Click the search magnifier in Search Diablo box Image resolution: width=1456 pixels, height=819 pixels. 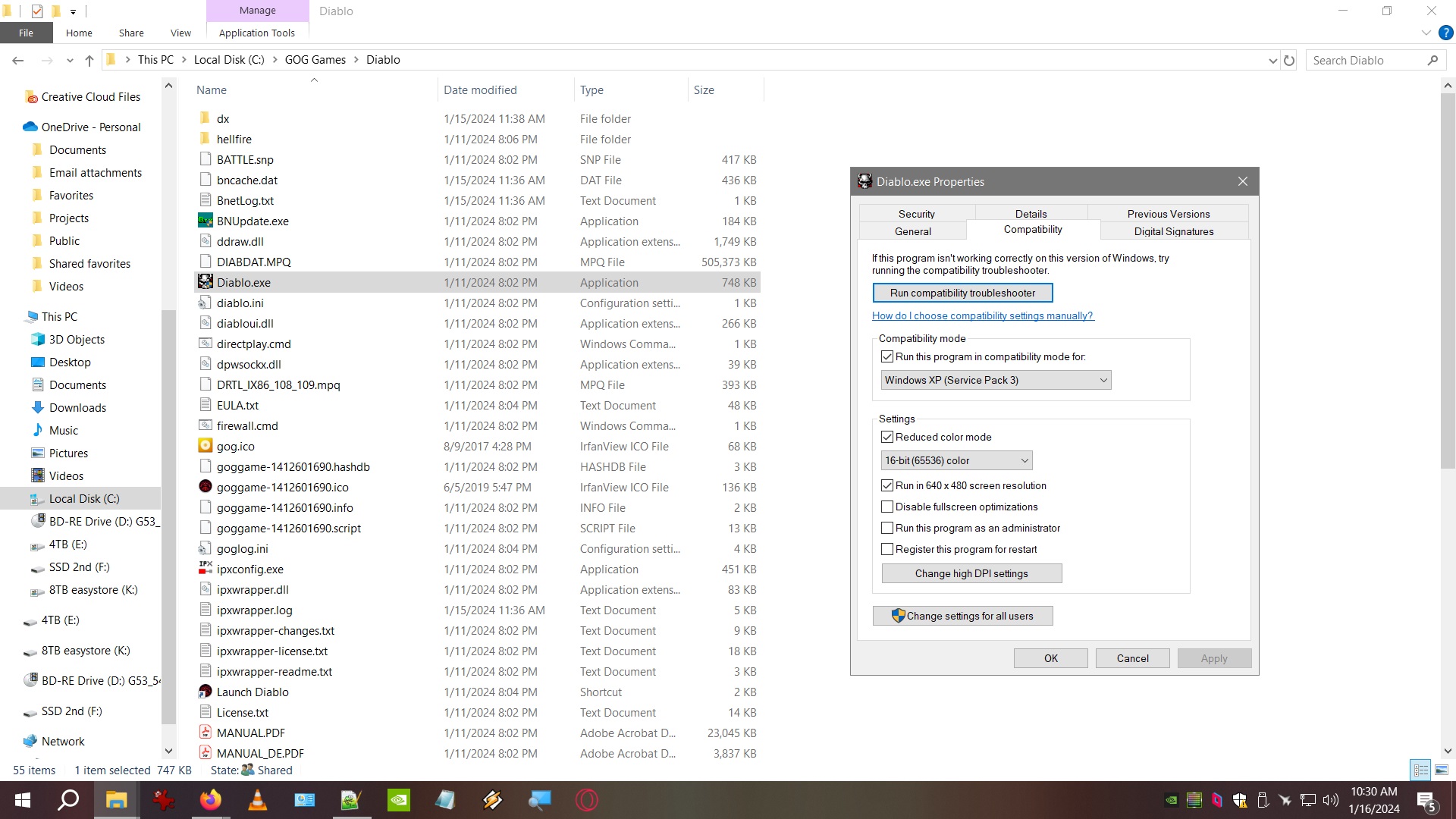click(1432, 60)
